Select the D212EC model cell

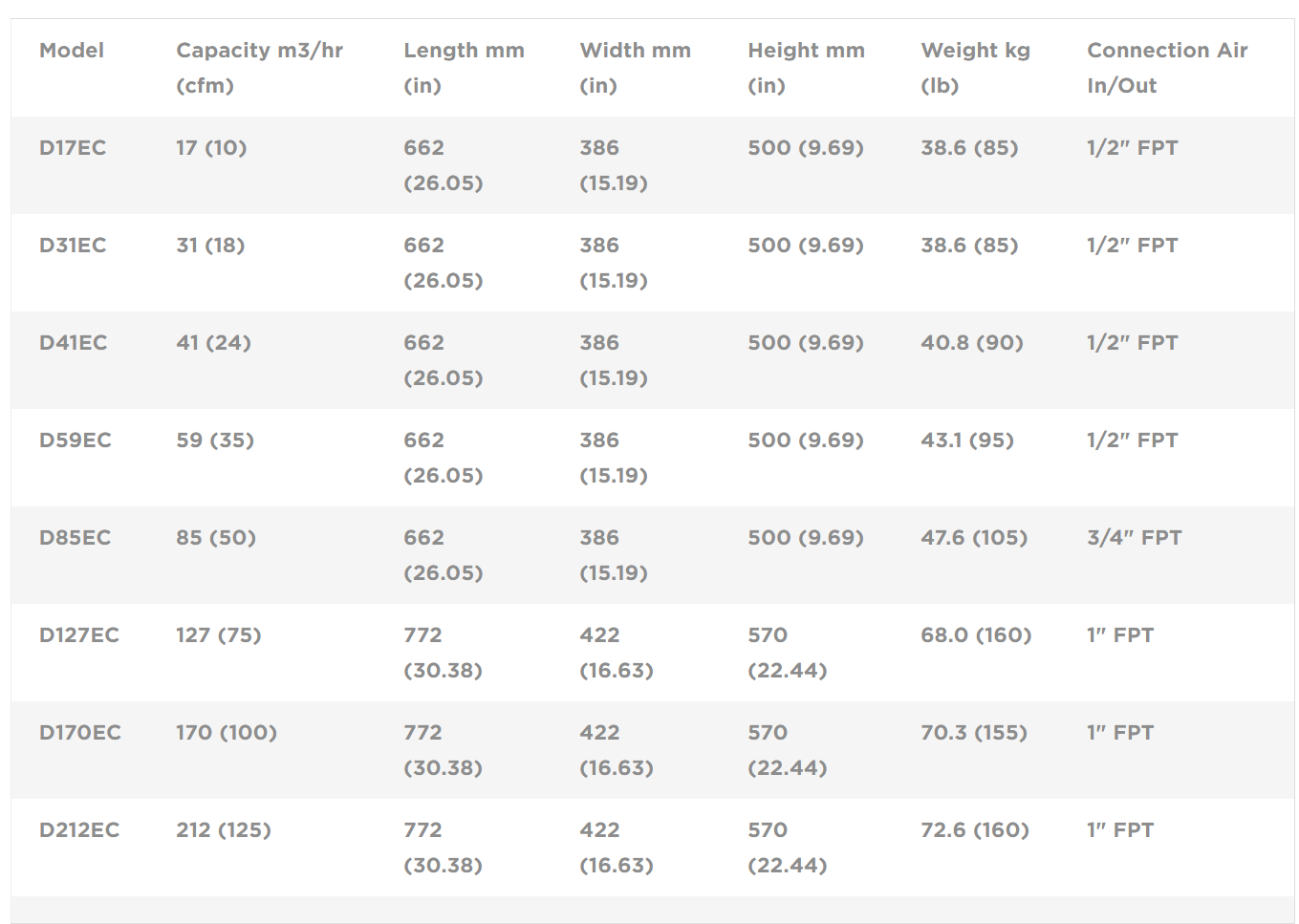point(79,830)
